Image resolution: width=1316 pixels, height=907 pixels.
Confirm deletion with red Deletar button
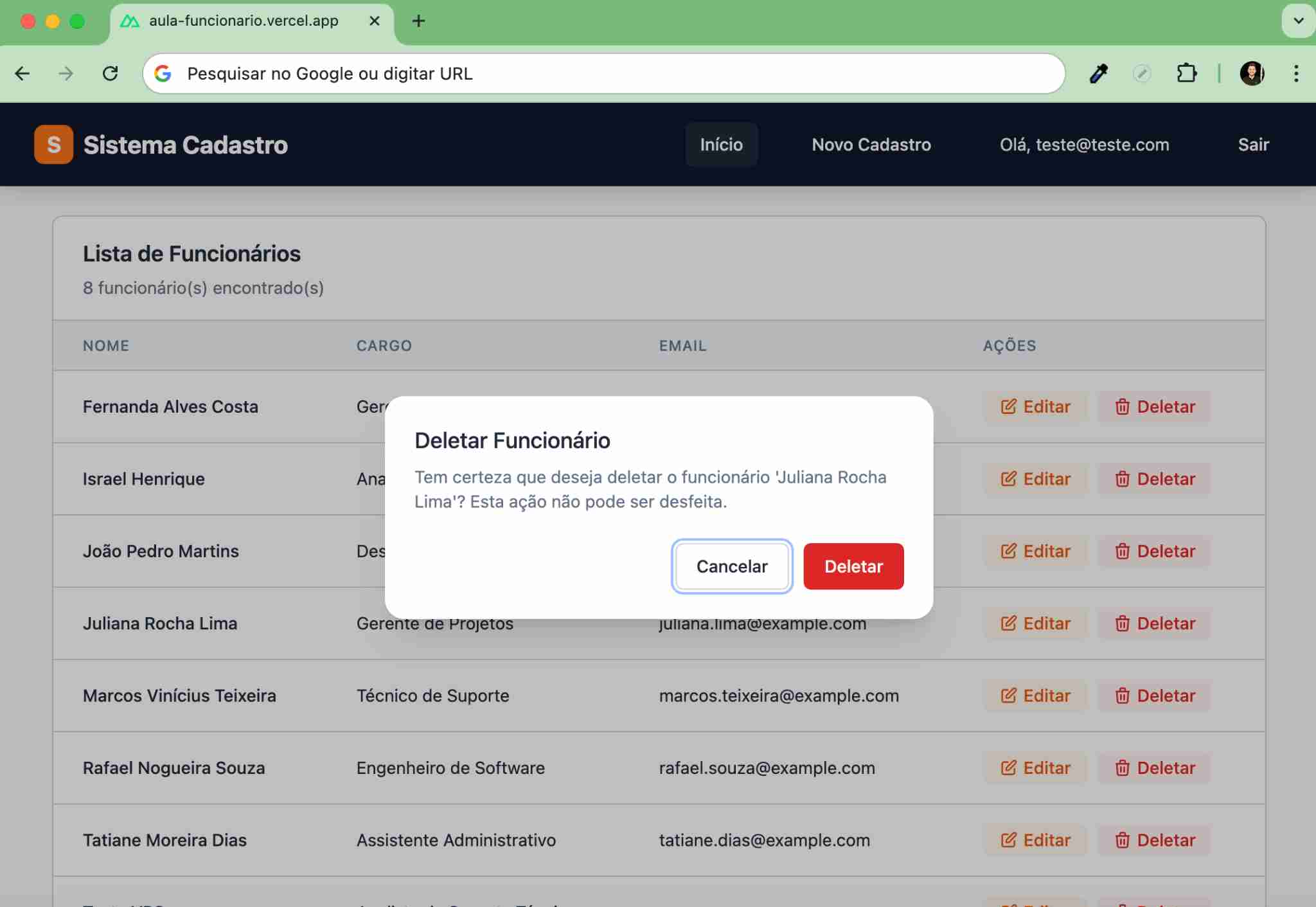coord(853,566)
